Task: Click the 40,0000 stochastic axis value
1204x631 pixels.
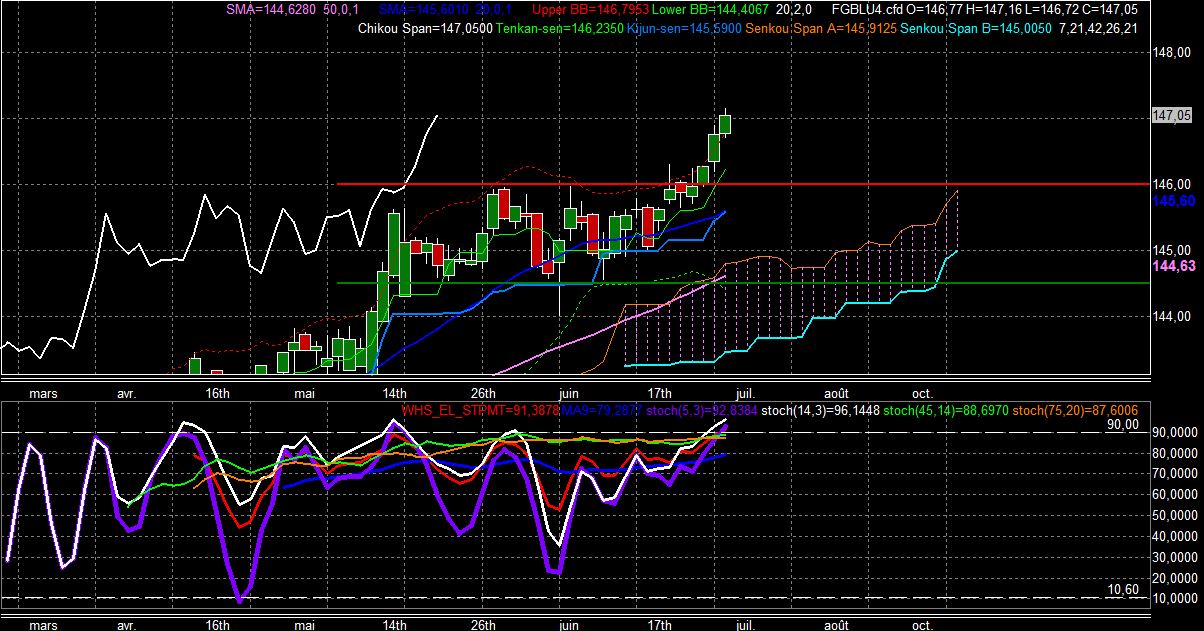Action: click(x=1174, y=536)
